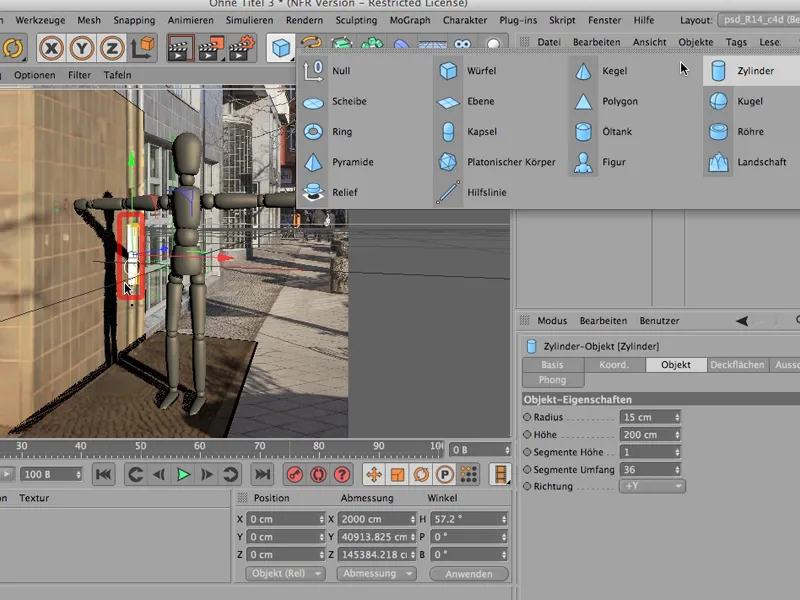Open timeline filmstrip icon

point(500,474)
